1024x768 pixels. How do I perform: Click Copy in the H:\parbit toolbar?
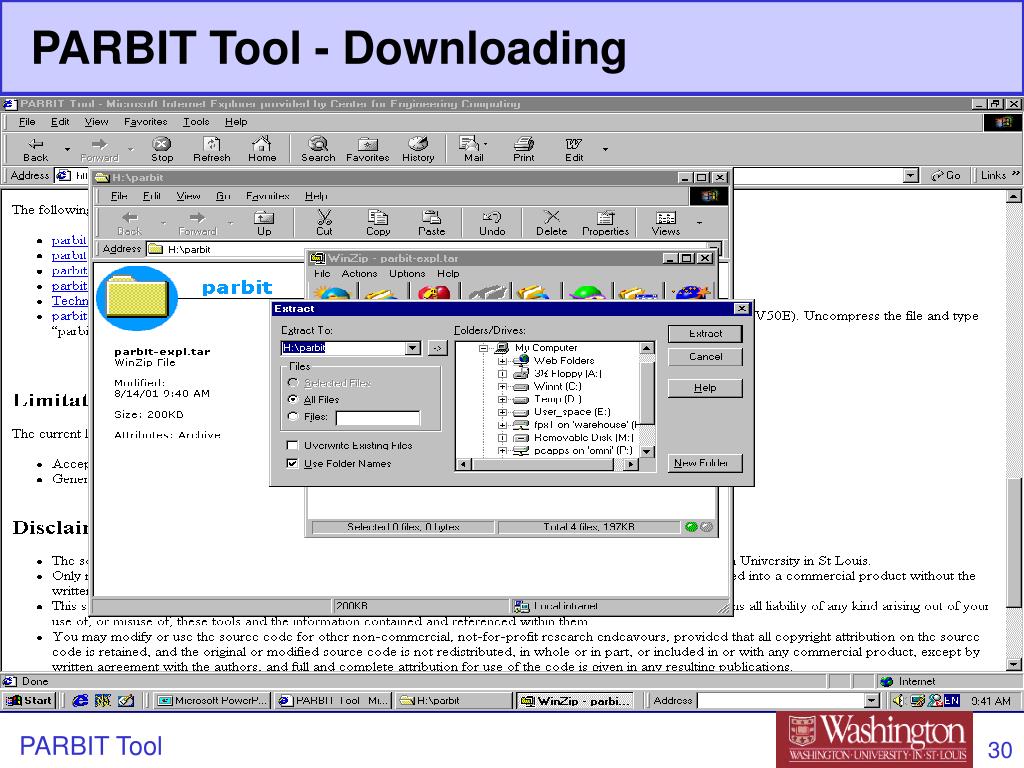click(377, 223)
